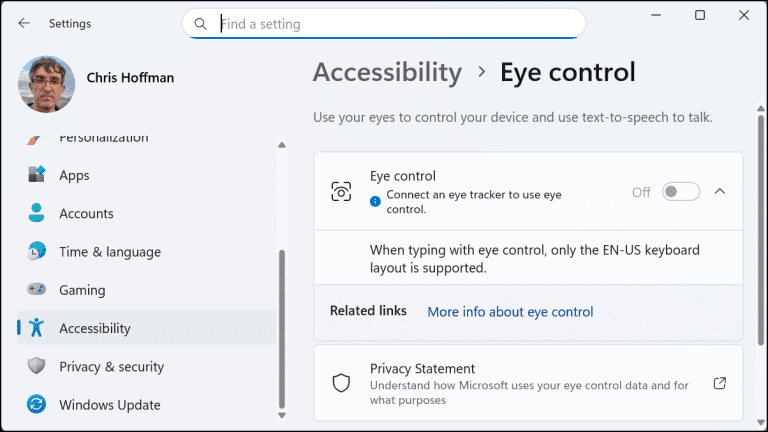The image size is (768, 432).
Task: Click the Time & language globe icon
Action: (x=37, y=252)
